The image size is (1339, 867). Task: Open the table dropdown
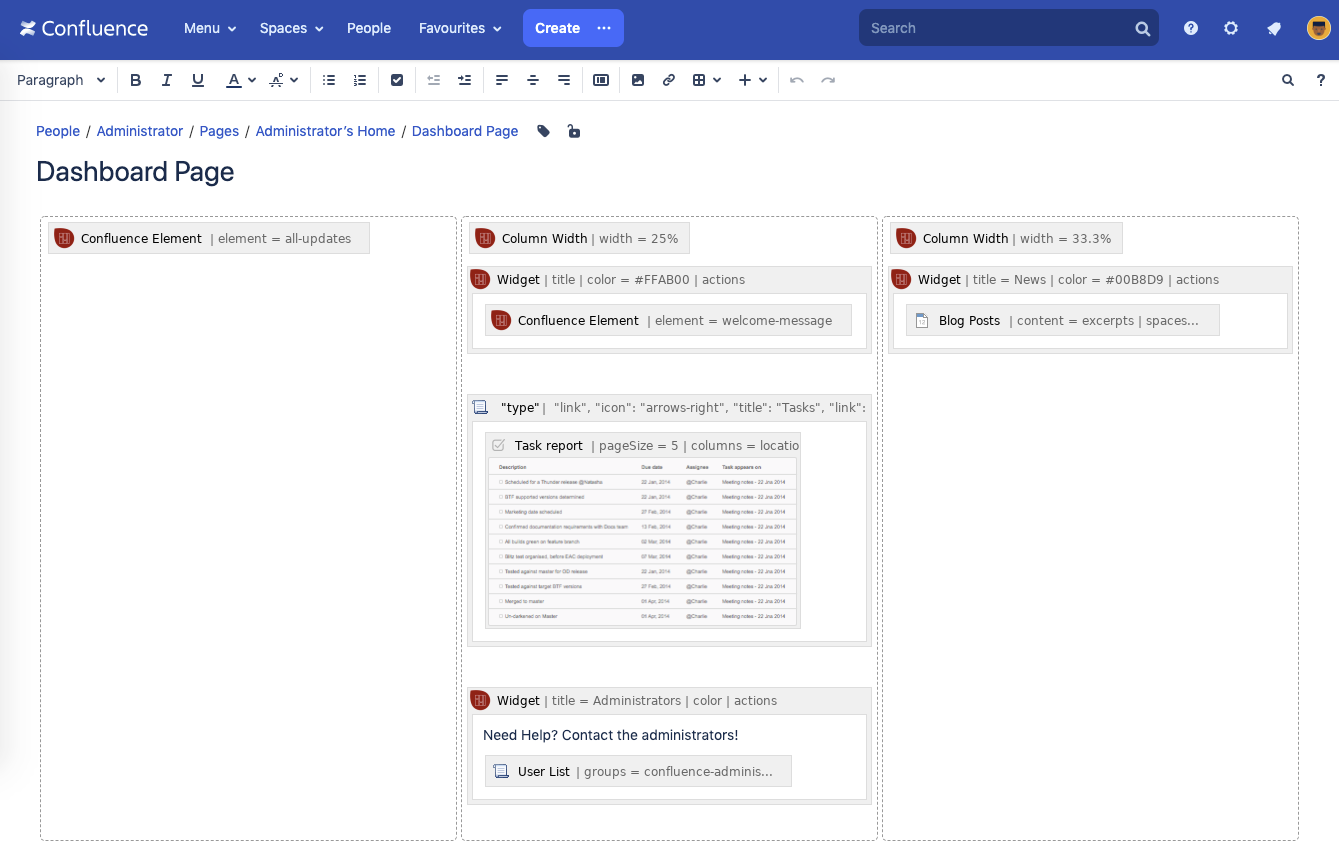(707, 80)
